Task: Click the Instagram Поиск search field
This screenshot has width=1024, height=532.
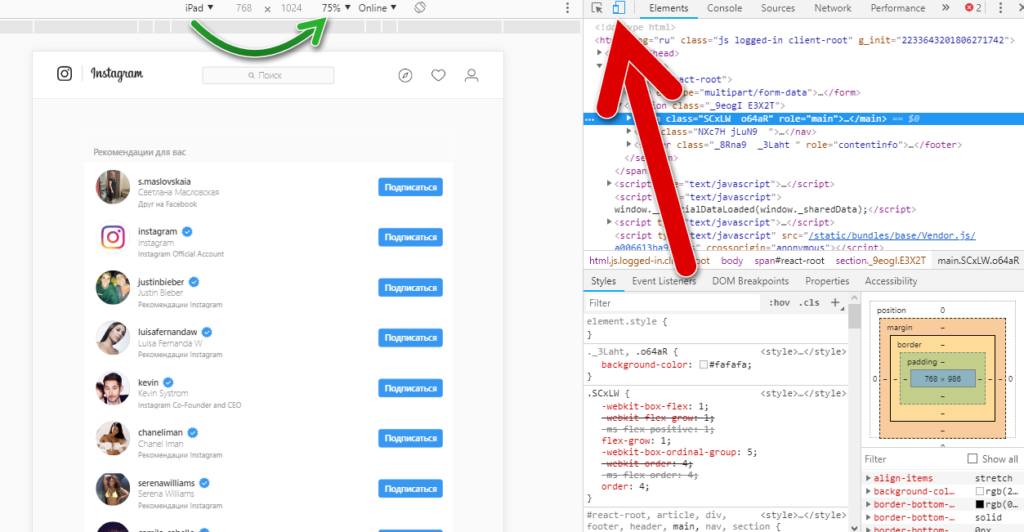Action: tap(268, 75)
